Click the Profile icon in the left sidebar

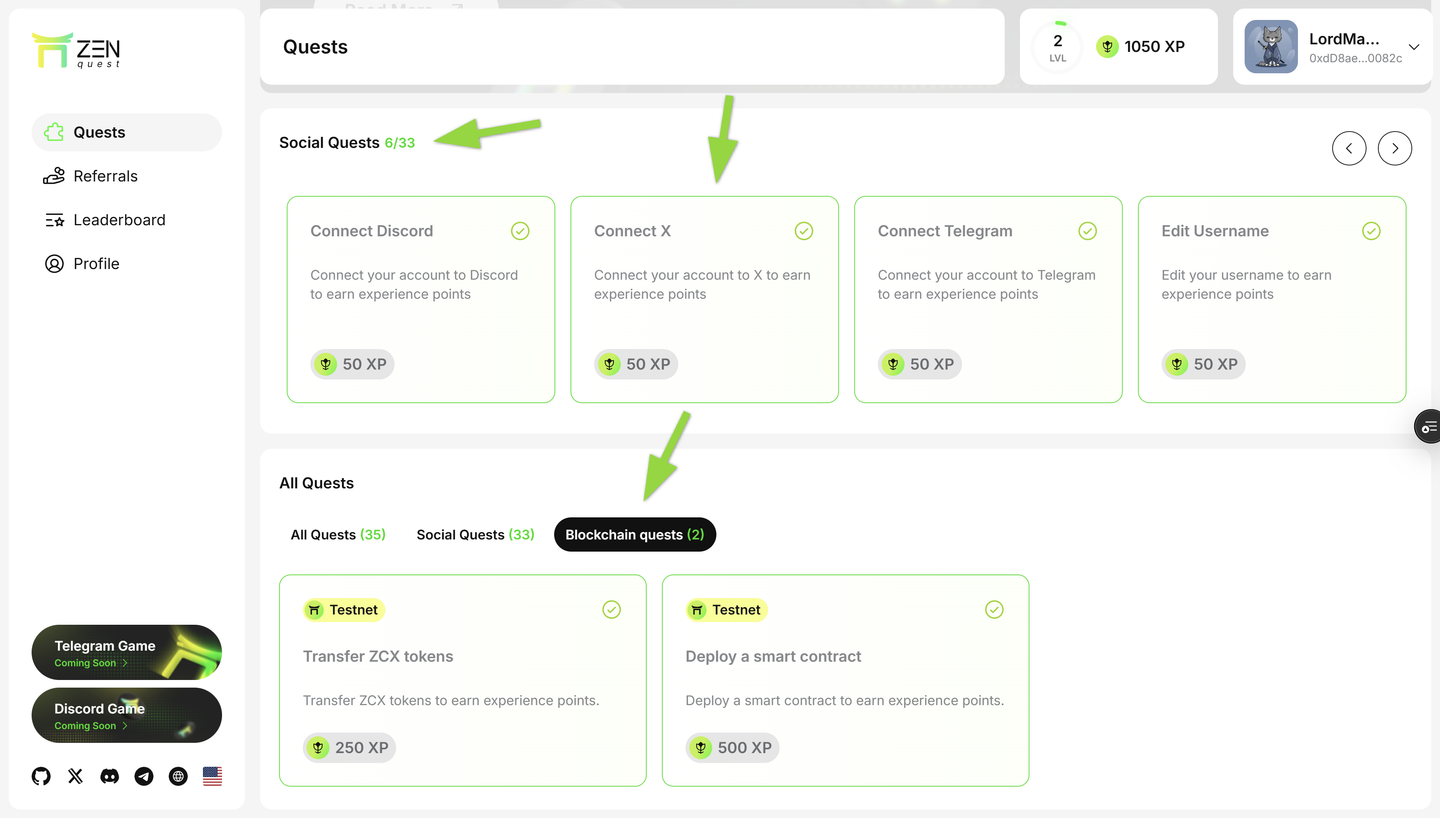coord(53,263)
